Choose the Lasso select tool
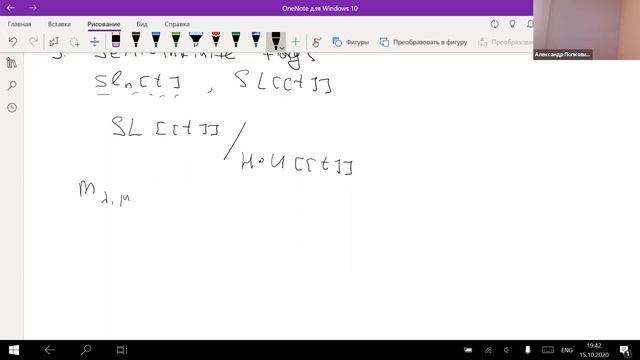640x360 pixels. (x=74, y=42)
